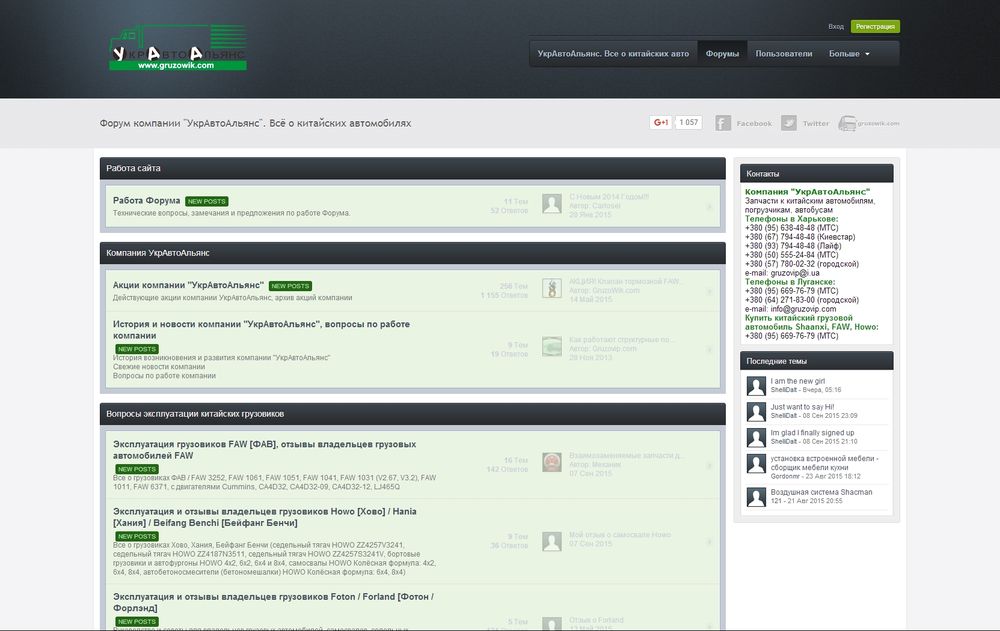Image resolution: width=1000 pixels, height=631 pixels.
Task: Click last post 'С Новым 2014 Годом!!!'
Action: pos(608,197)
